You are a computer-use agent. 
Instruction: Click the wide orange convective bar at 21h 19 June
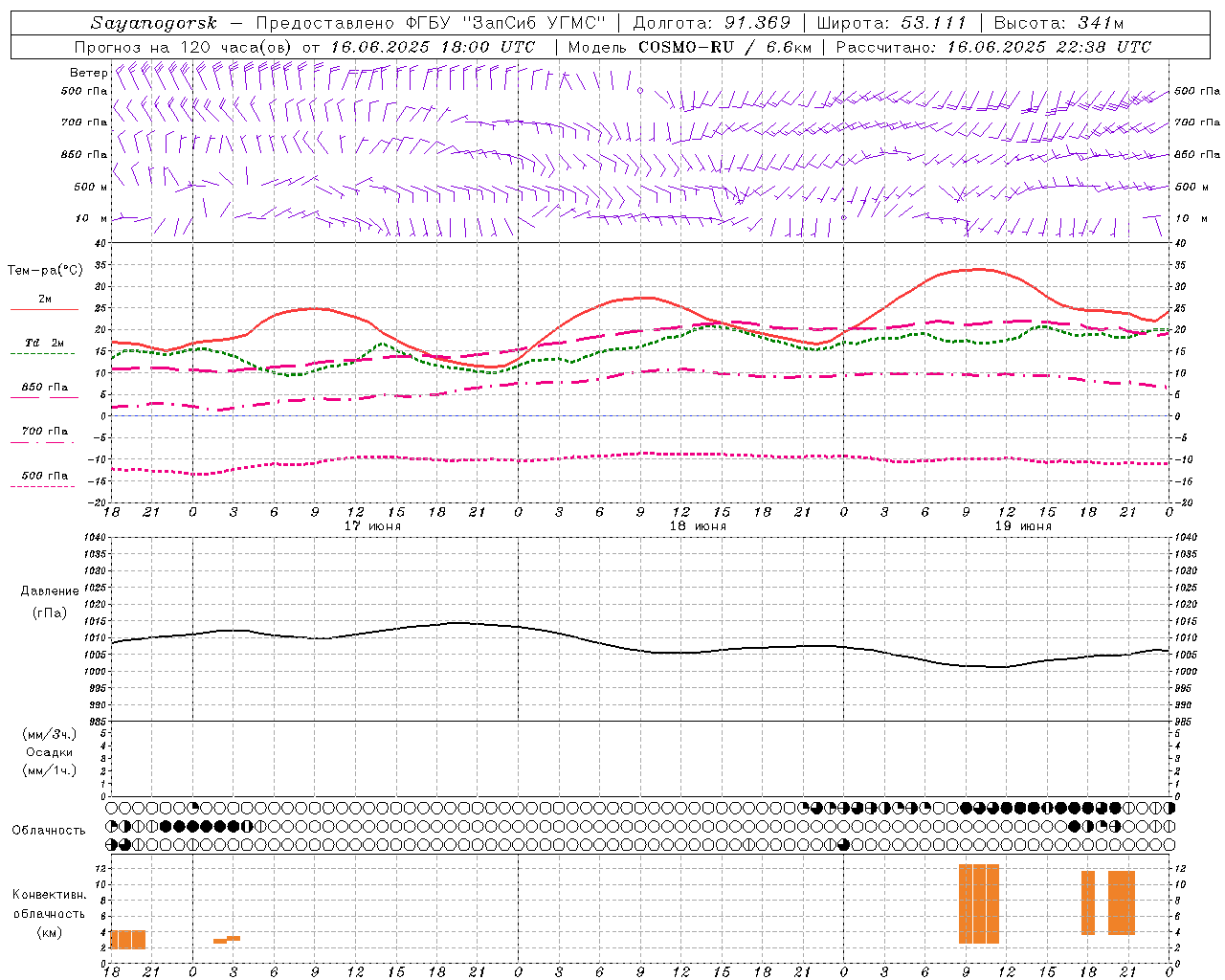point(1122,902)
